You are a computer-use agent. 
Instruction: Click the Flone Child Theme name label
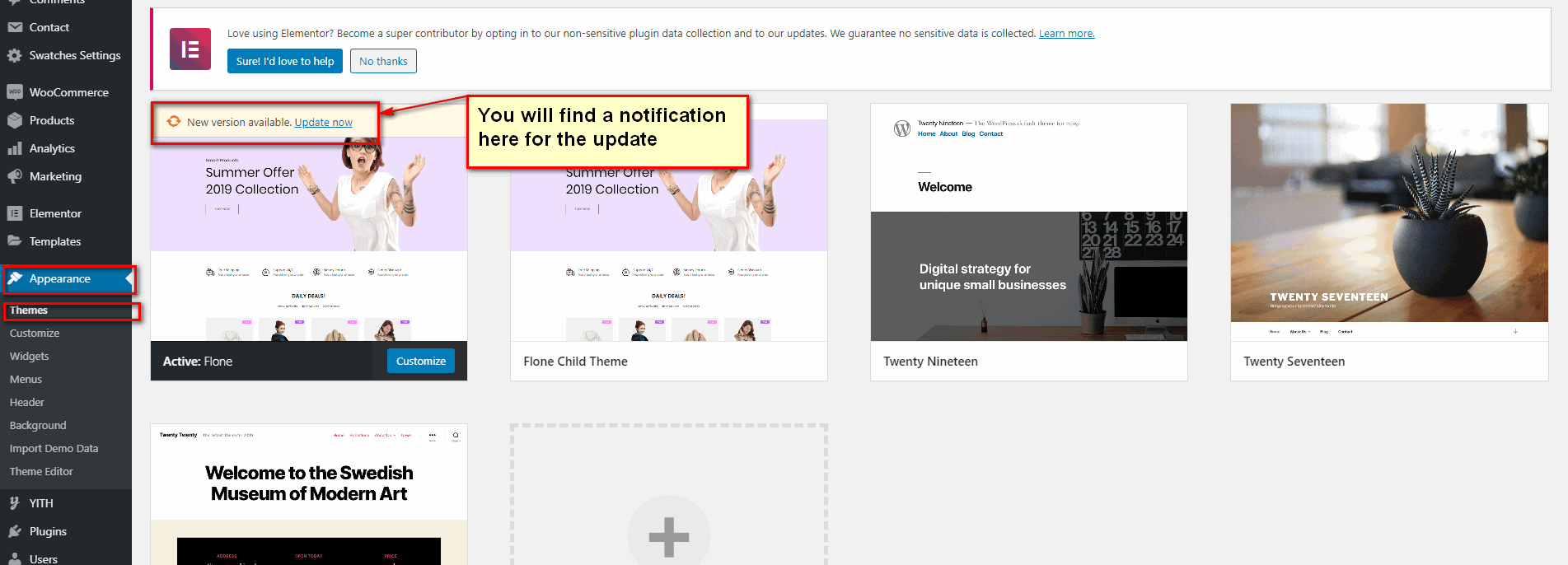[x=575, y=362]
